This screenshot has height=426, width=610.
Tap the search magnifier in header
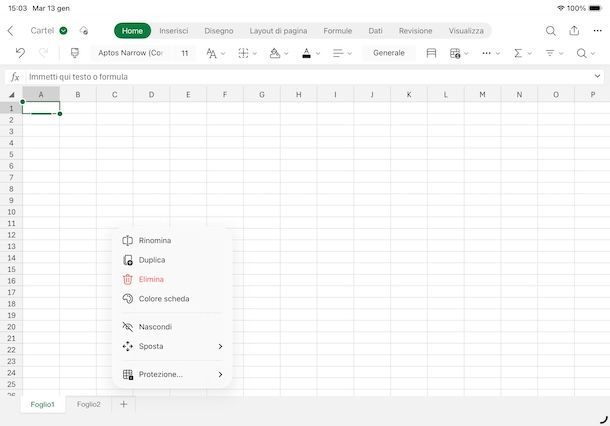tap(550, 31)
